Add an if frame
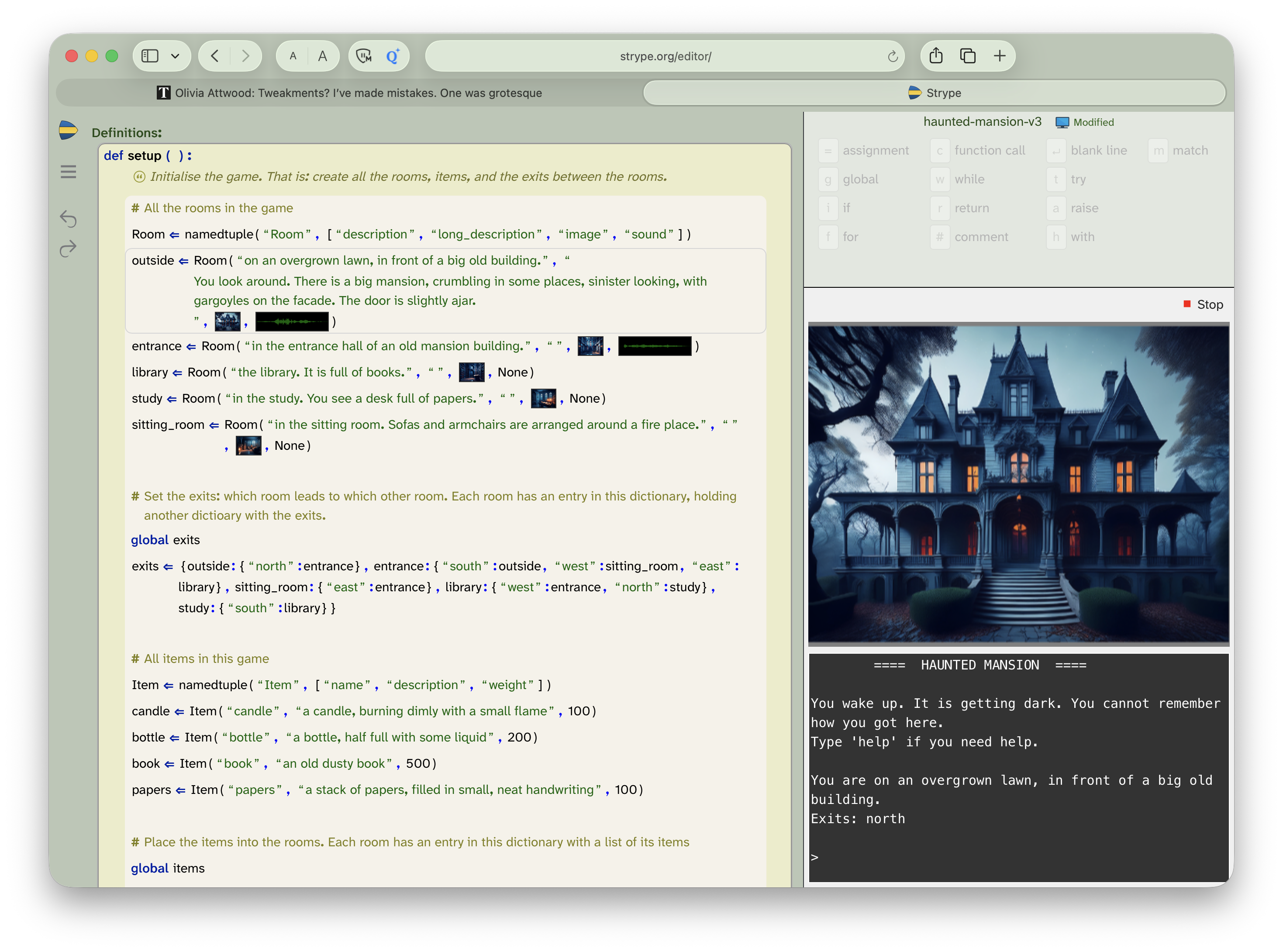Viewport: 1283px width, 952px height. (835, 208)
